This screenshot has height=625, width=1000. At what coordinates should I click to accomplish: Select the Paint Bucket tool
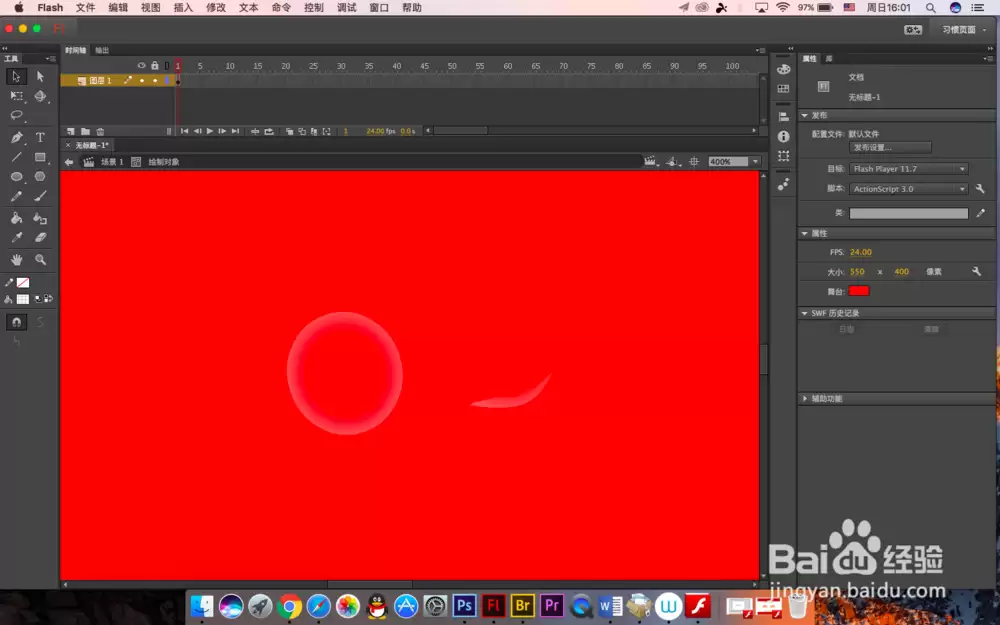pos(17,218)
